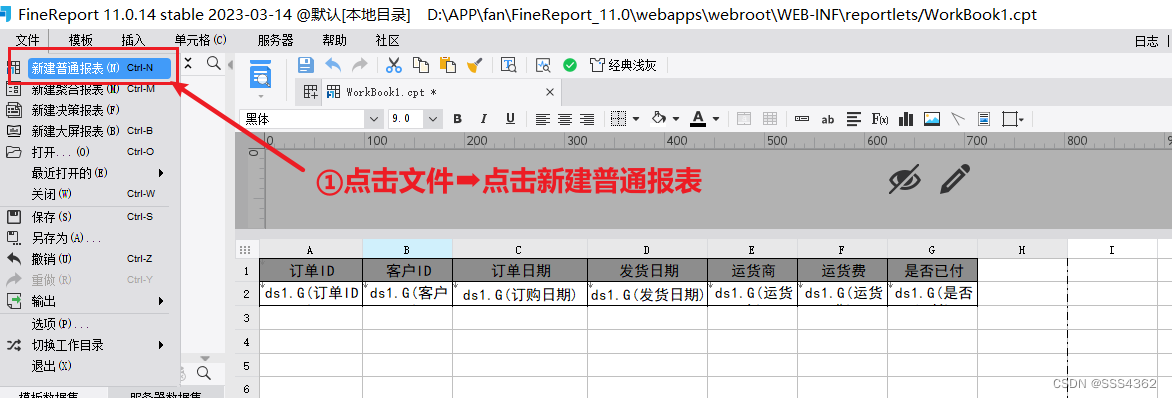Click the green checkmark status icon

(570, 65)
